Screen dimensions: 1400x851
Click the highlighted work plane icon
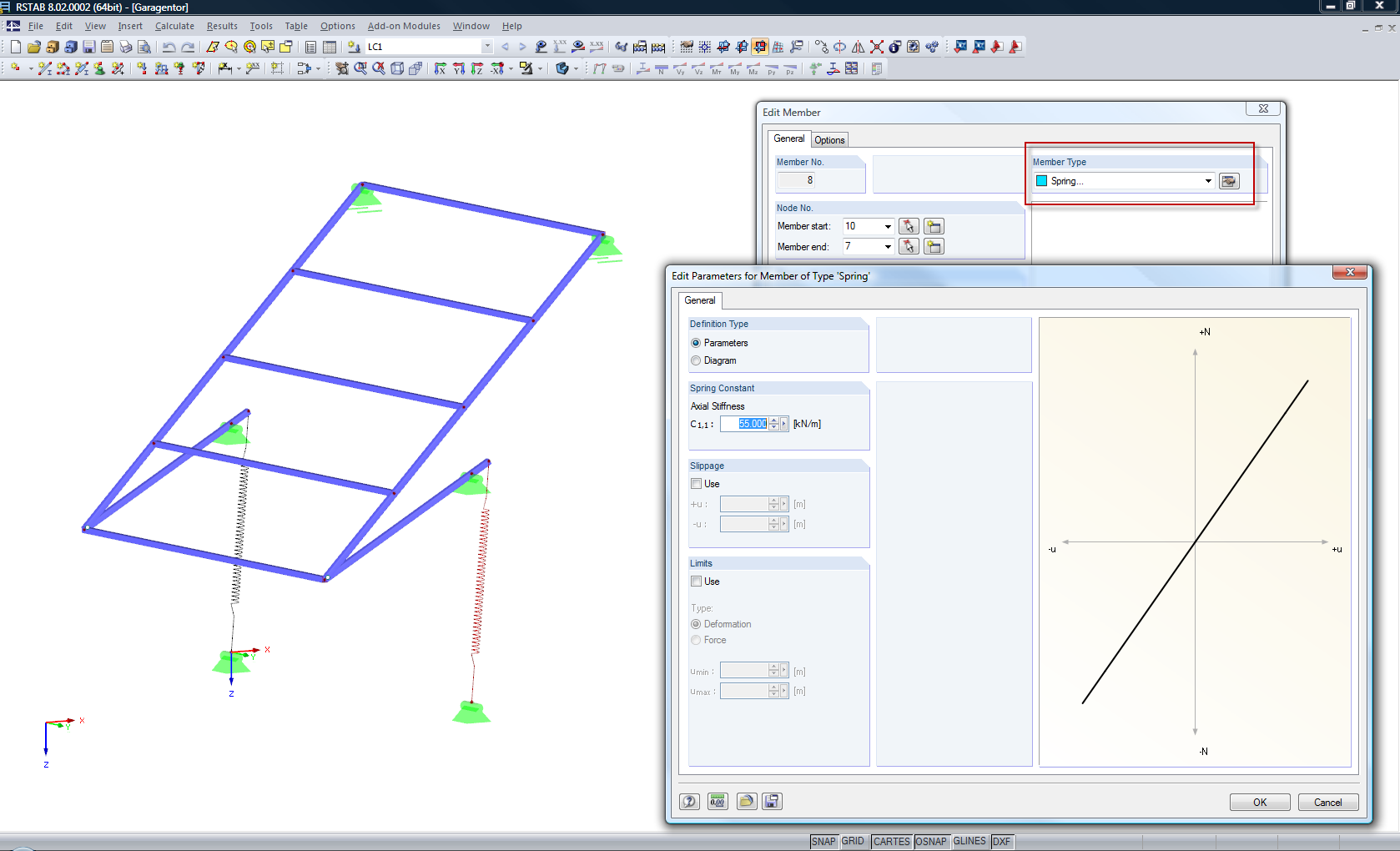click(x=759, y=47)
